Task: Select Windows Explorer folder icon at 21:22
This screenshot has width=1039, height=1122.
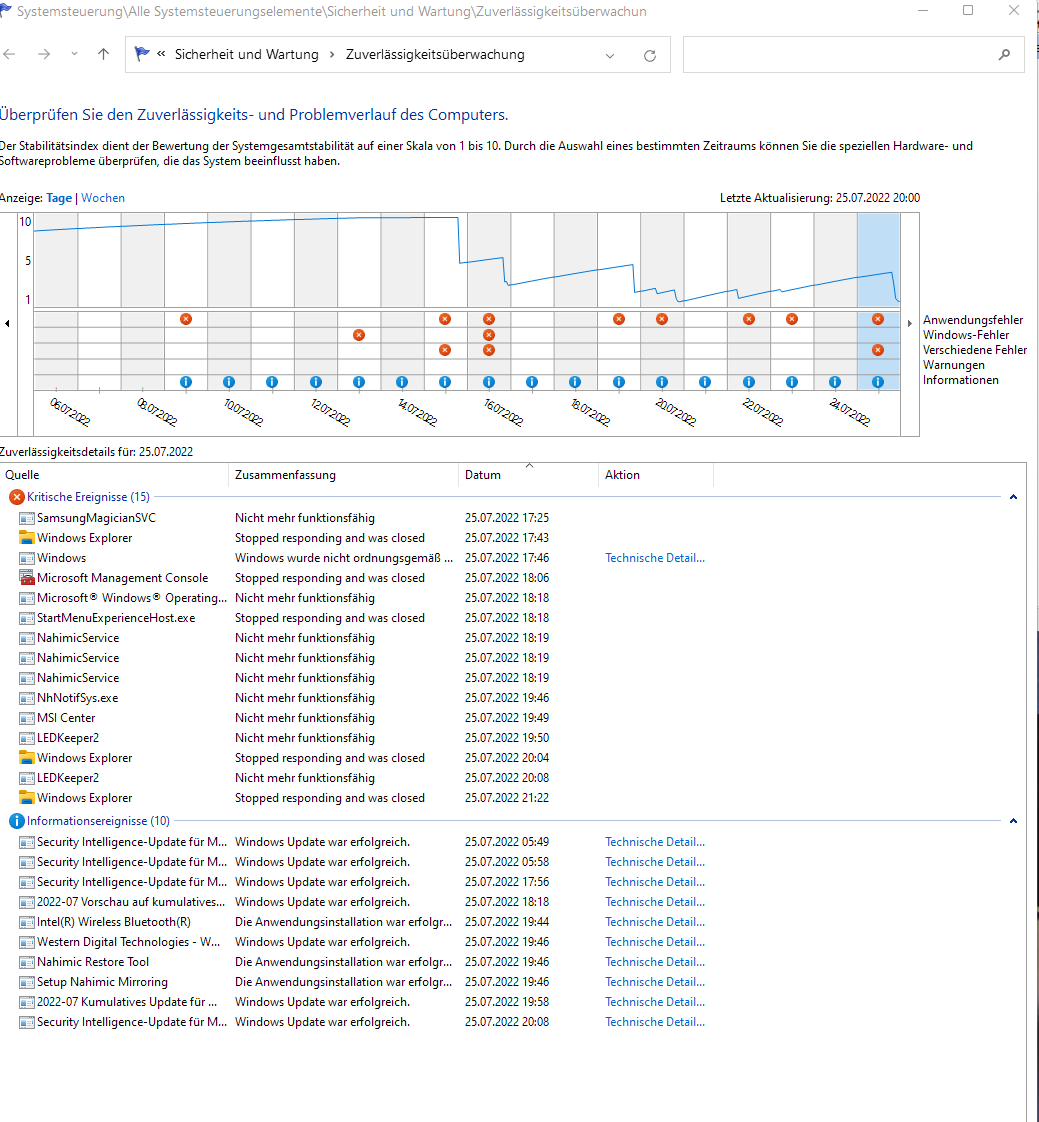Action: (26, 798)
